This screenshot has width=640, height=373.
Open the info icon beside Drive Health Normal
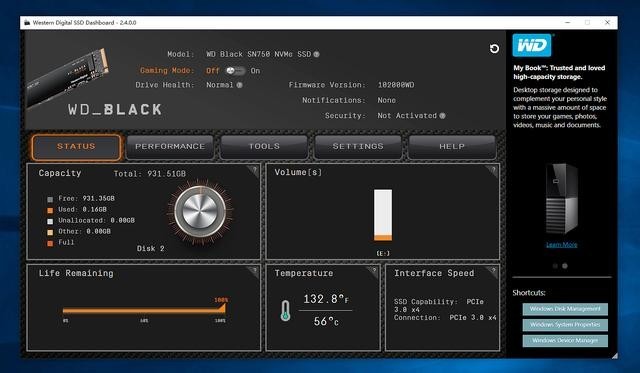(240, 85)
